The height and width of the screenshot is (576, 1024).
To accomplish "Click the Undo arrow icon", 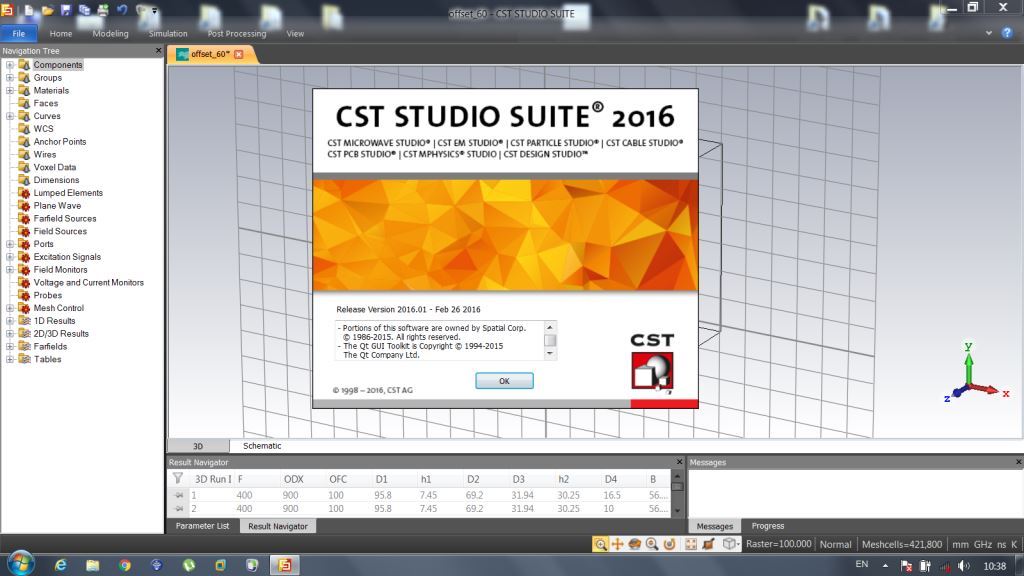I will (x=122, y=10).
